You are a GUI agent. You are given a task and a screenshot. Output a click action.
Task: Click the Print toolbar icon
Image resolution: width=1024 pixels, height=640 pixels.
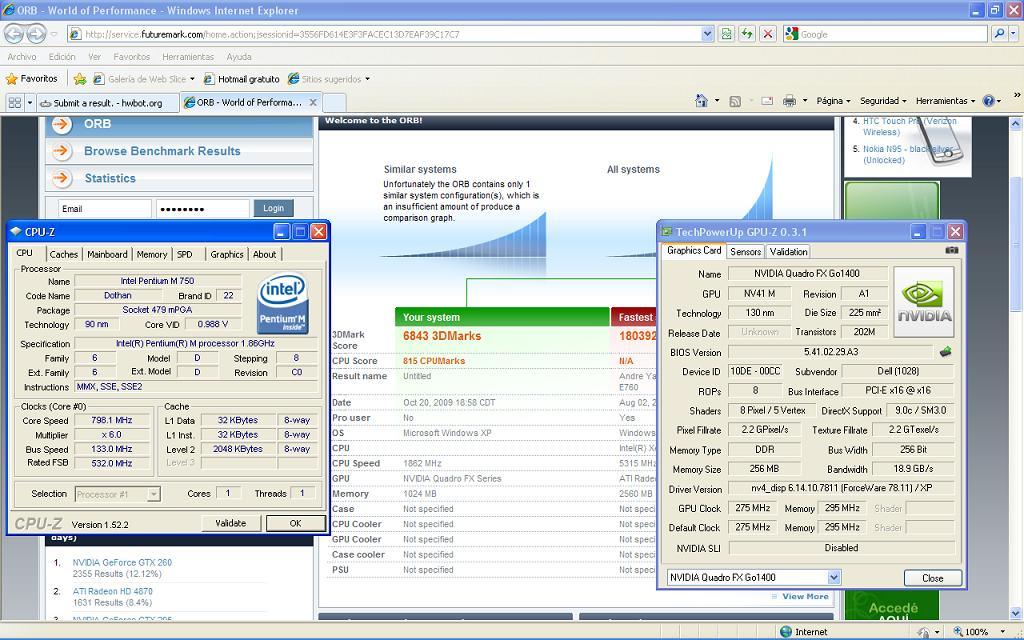click(789, 101)
